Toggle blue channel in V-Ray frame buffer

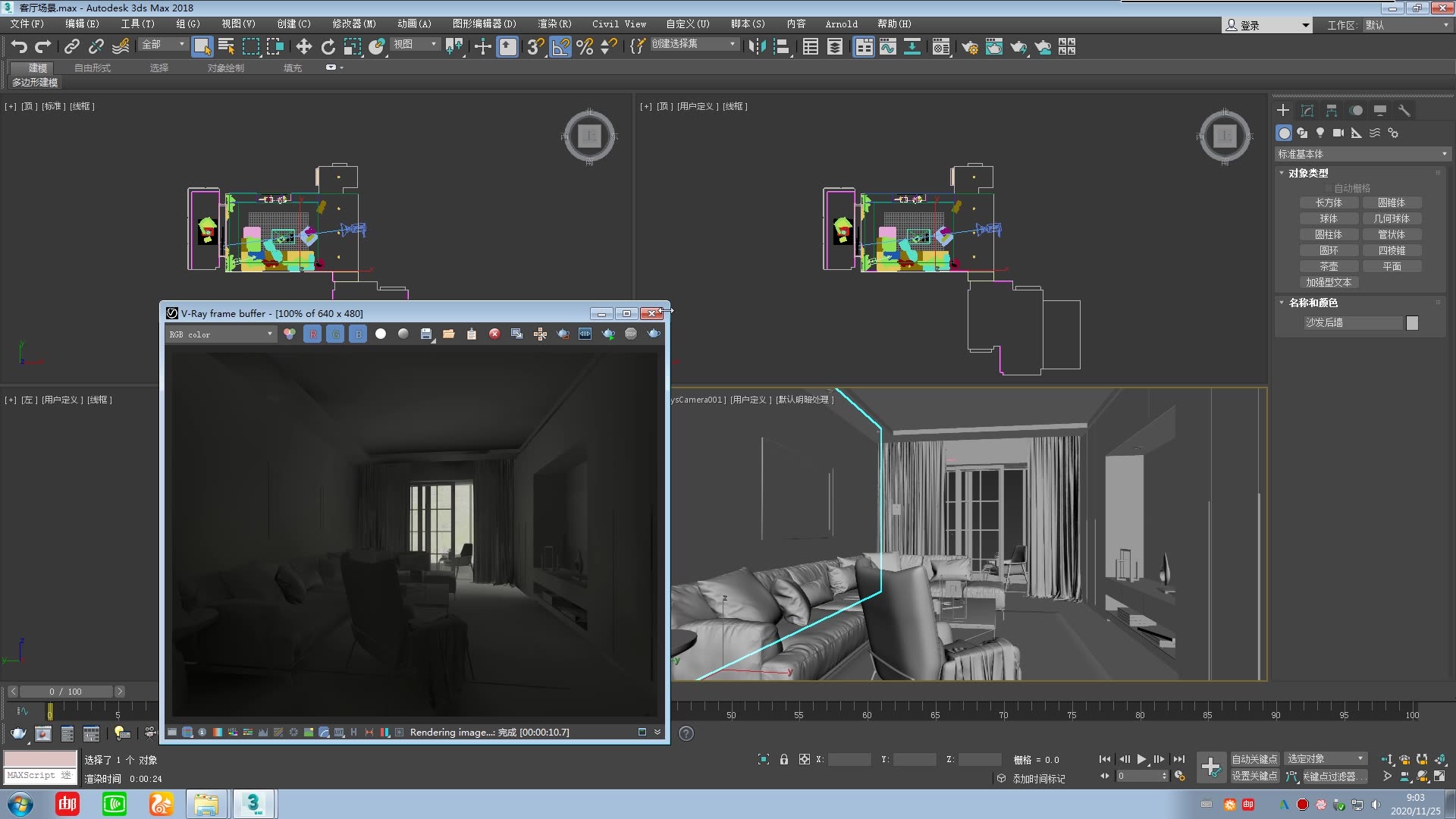pos(358,334)
